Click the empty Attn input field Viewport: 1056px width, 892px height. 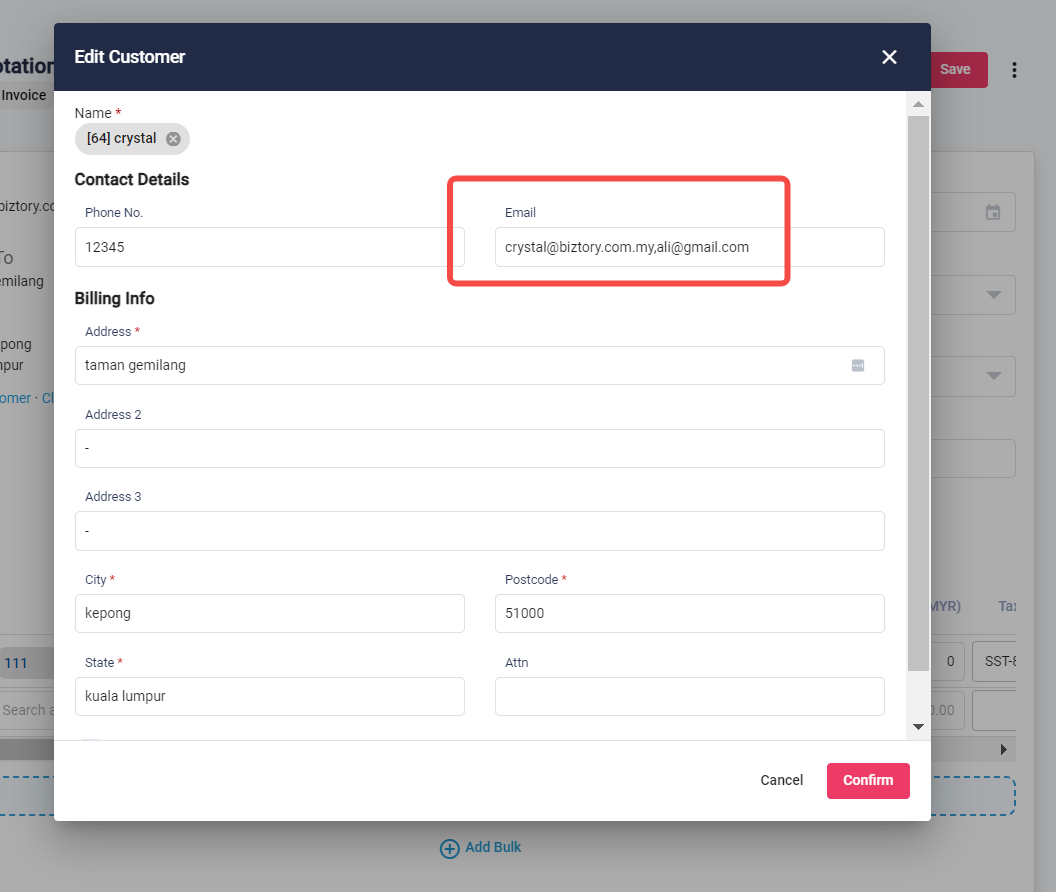(x=690, y=697)
